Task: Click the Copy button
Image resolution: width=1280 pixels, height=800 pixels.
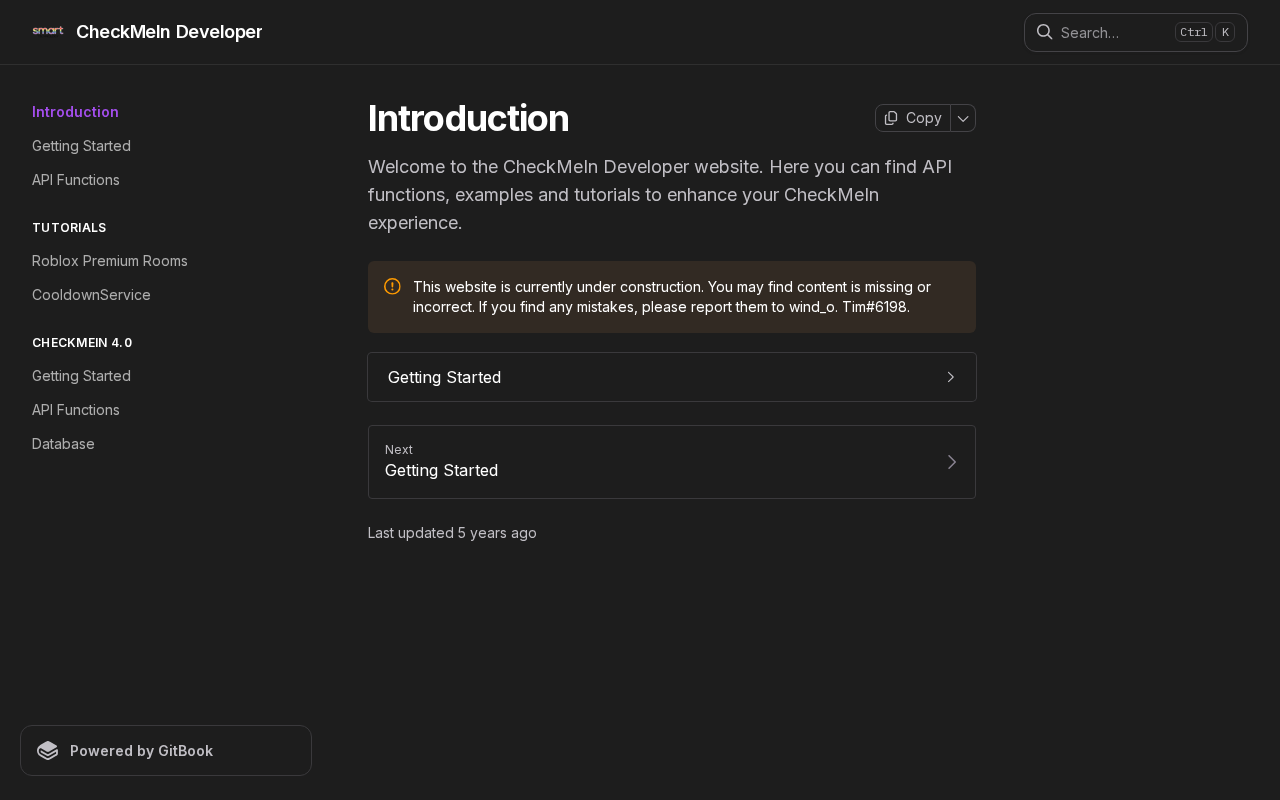Action: (x=913, y=118)
